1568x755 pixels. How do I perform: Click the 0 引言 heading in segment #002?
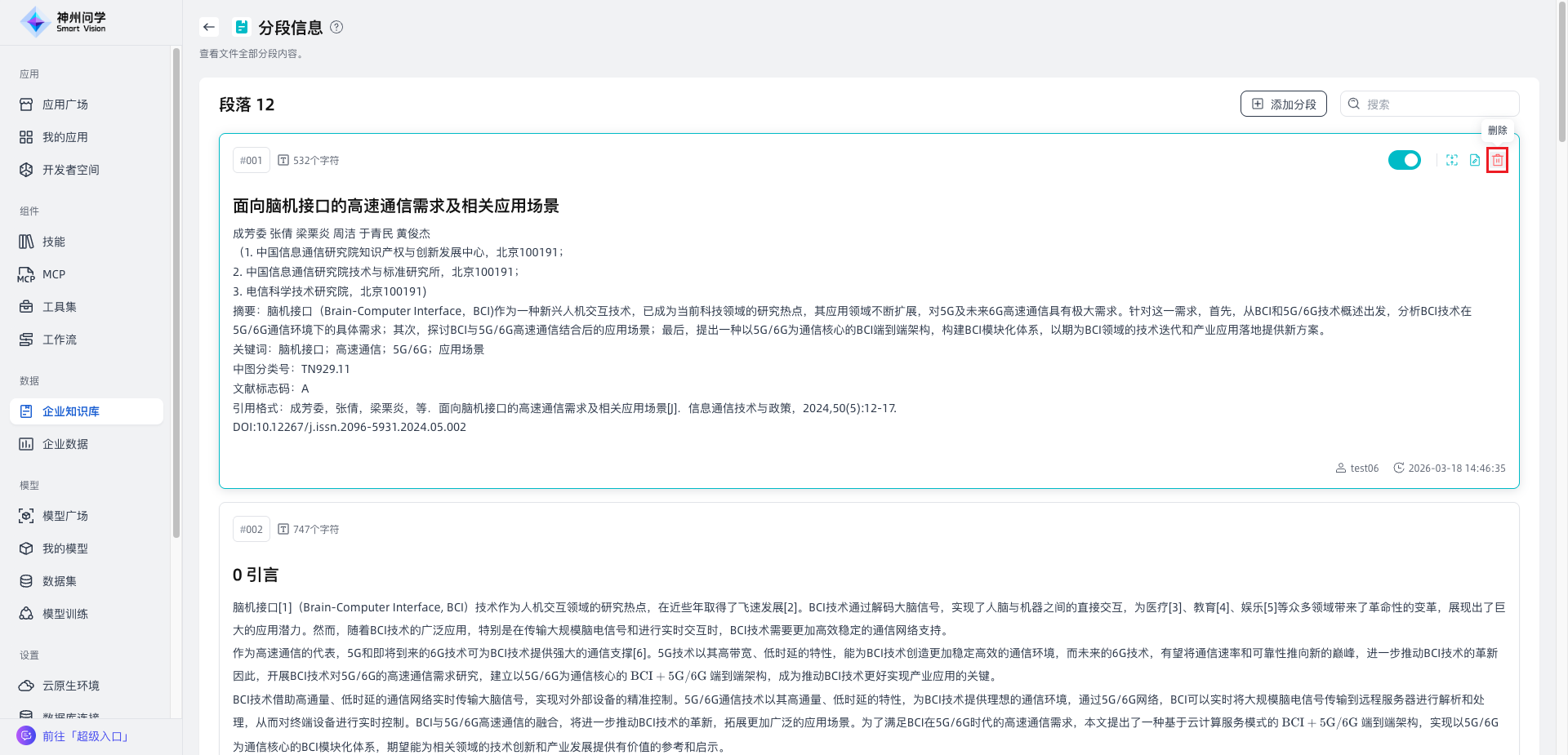click(256, 575)
